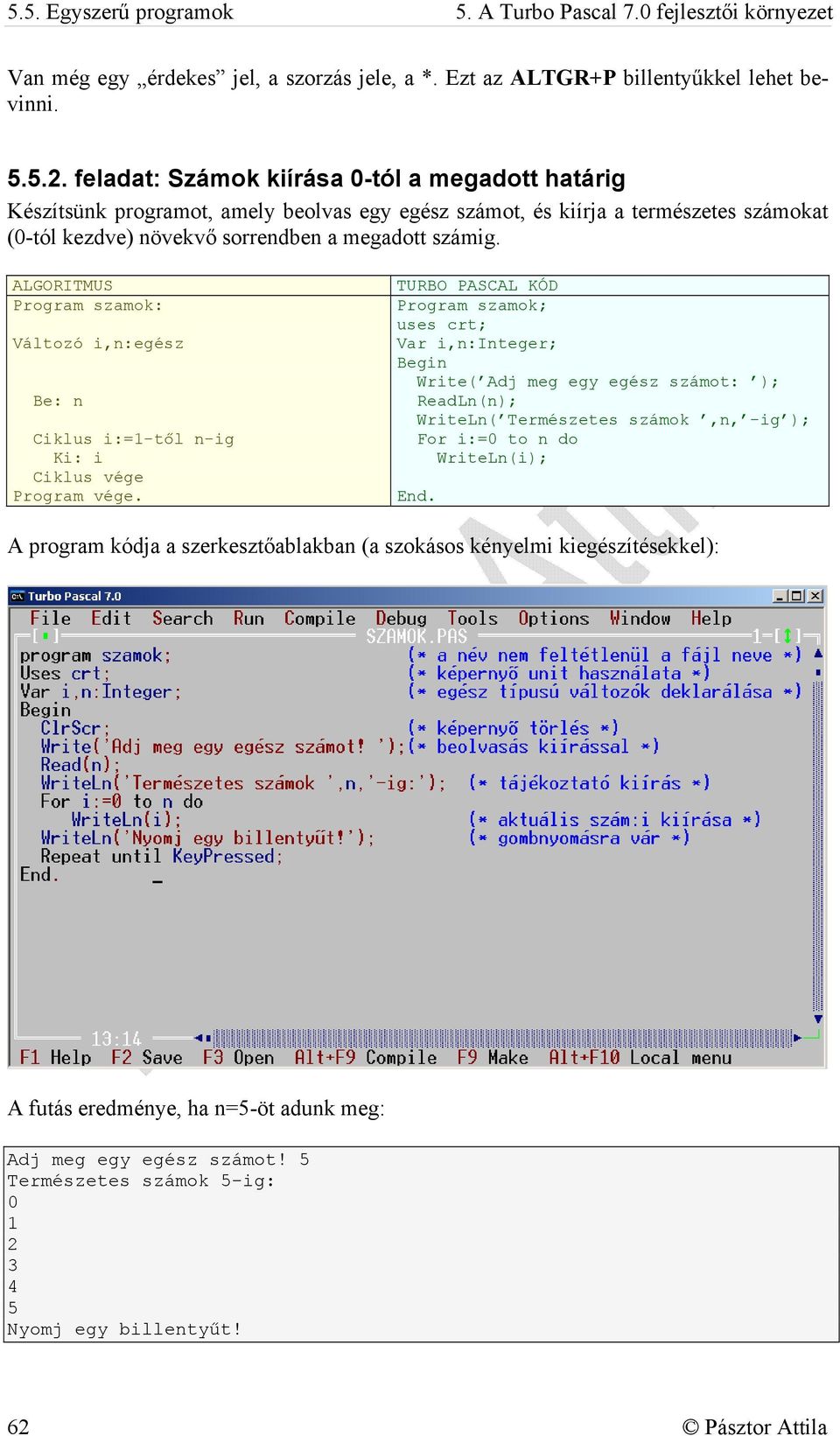840x1436 pixels.
Task: Open the Run menu
Action: click(x=248, y=619)
